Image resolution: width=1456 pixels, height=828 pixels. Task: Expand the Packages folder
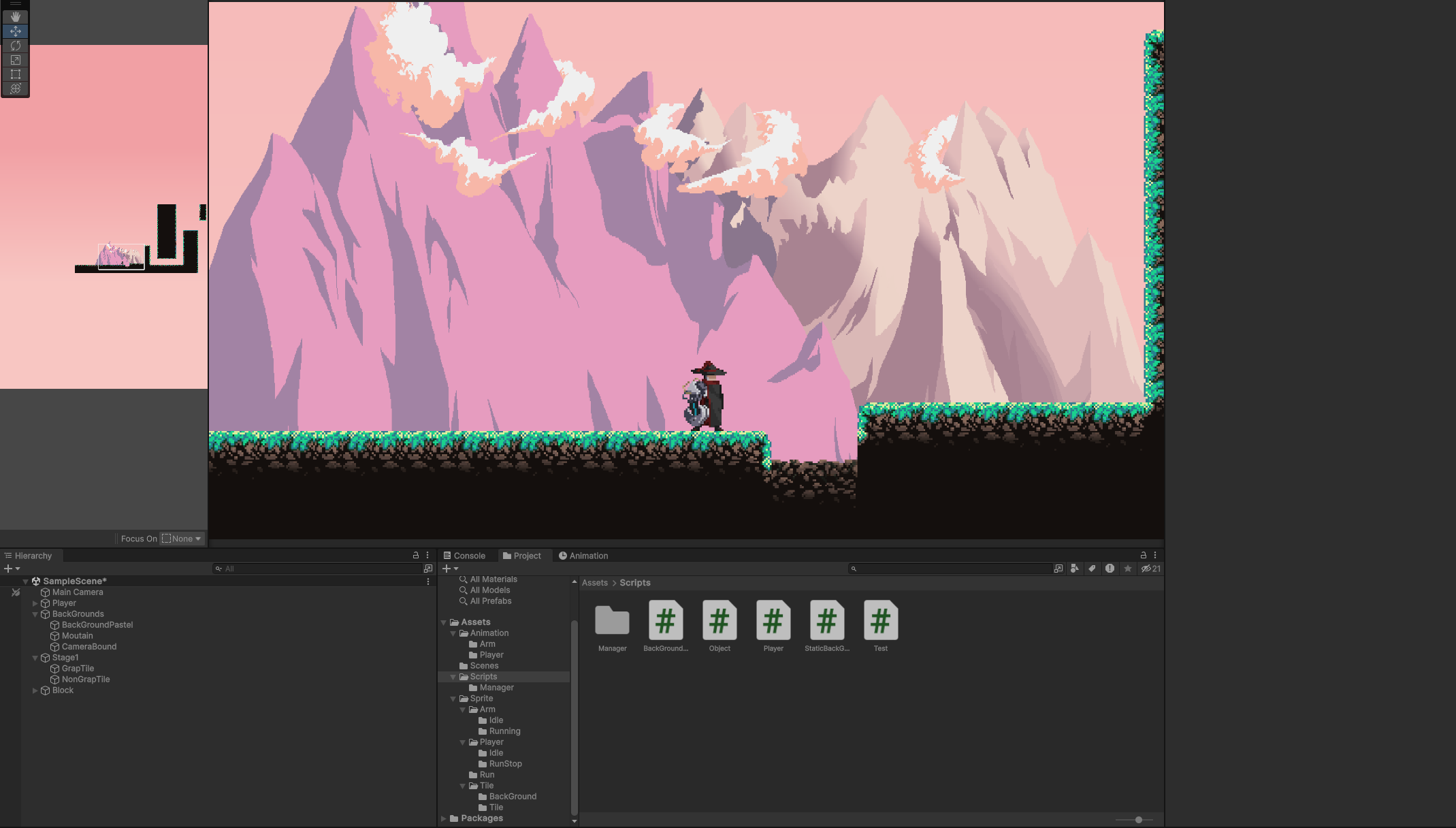point(444,818)
